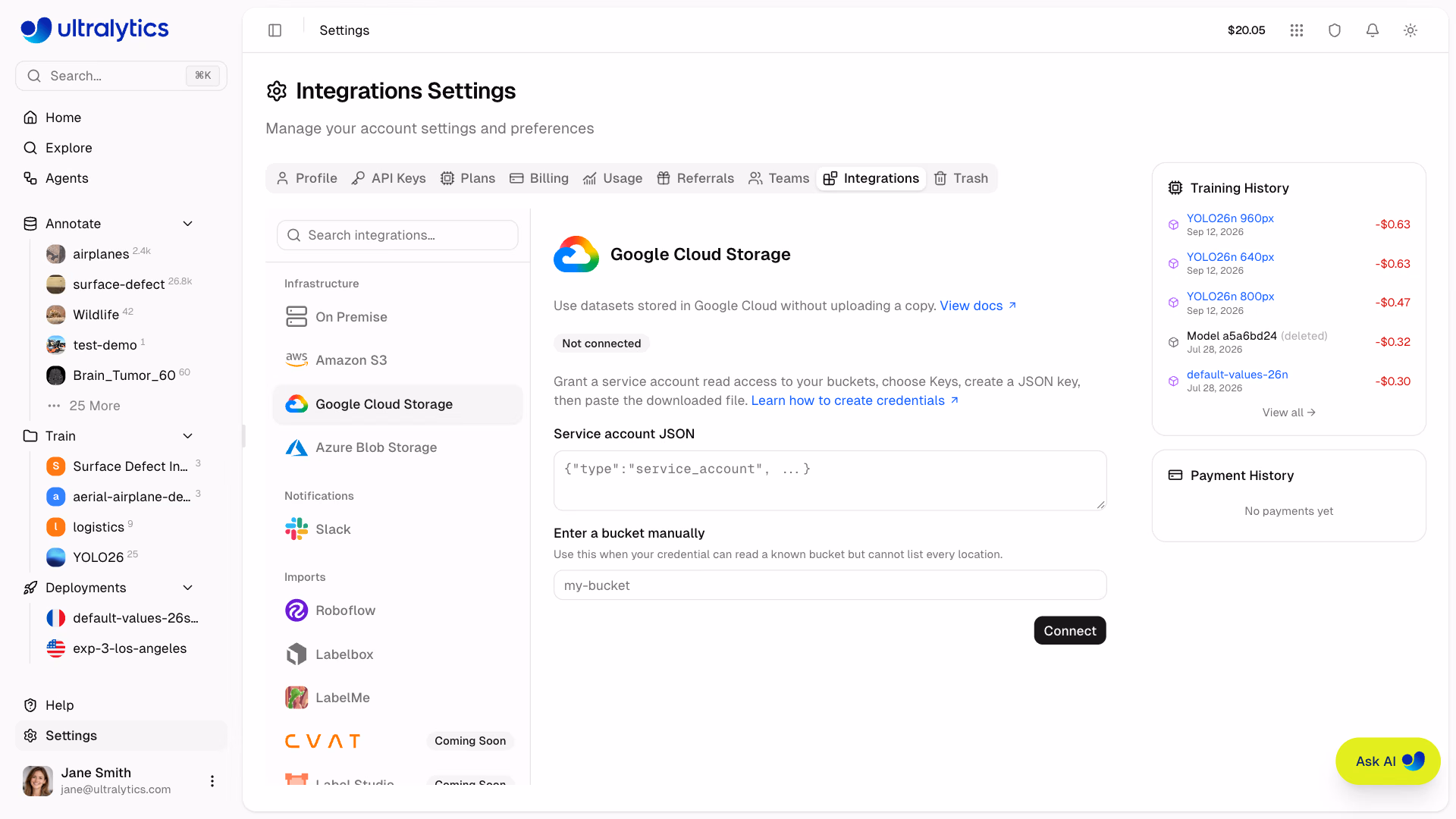1456x819 pixels.
Task: Open the Help page
Action: 121,705
